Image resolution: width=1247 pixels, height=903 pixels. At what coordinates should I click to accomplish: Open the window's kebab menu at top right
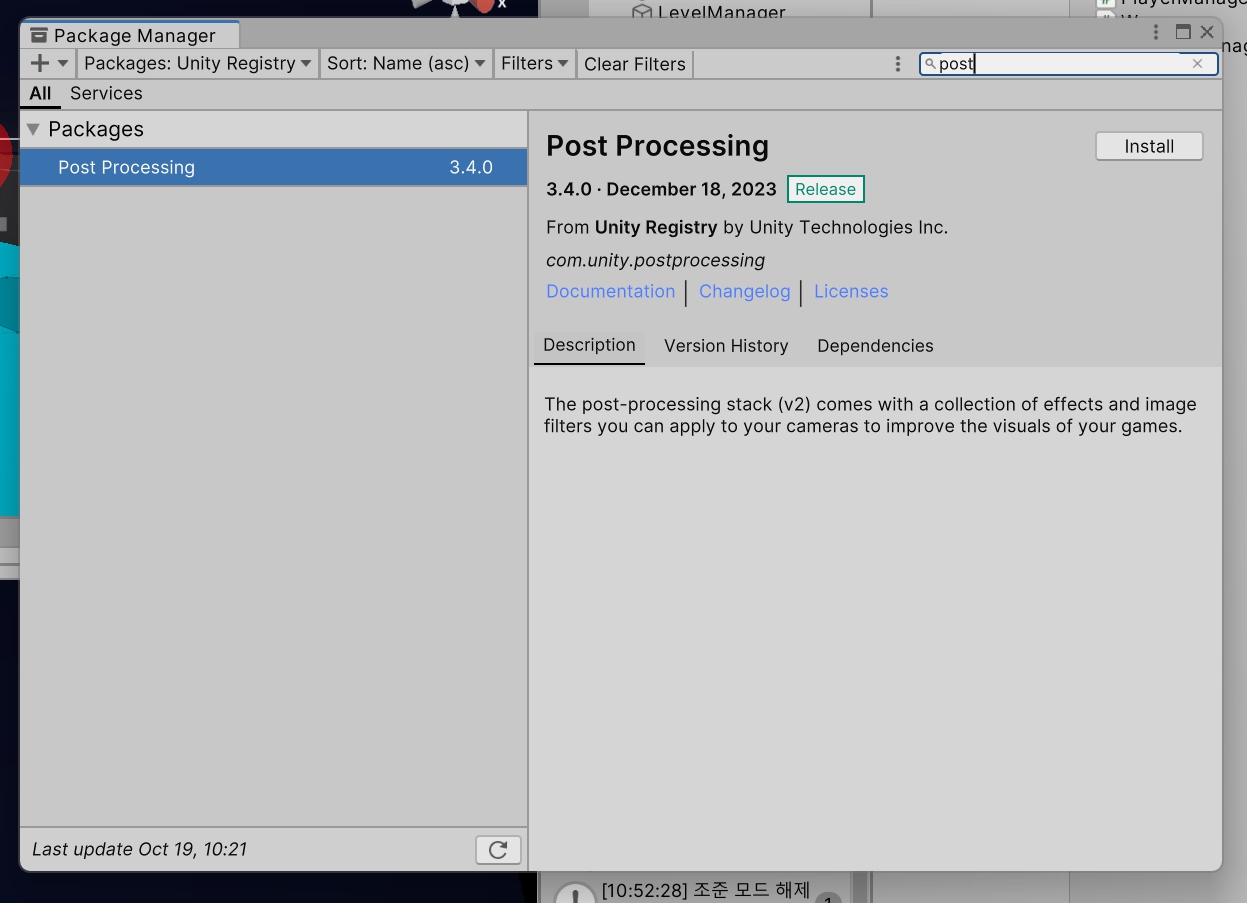click(x=1157, y=32)
